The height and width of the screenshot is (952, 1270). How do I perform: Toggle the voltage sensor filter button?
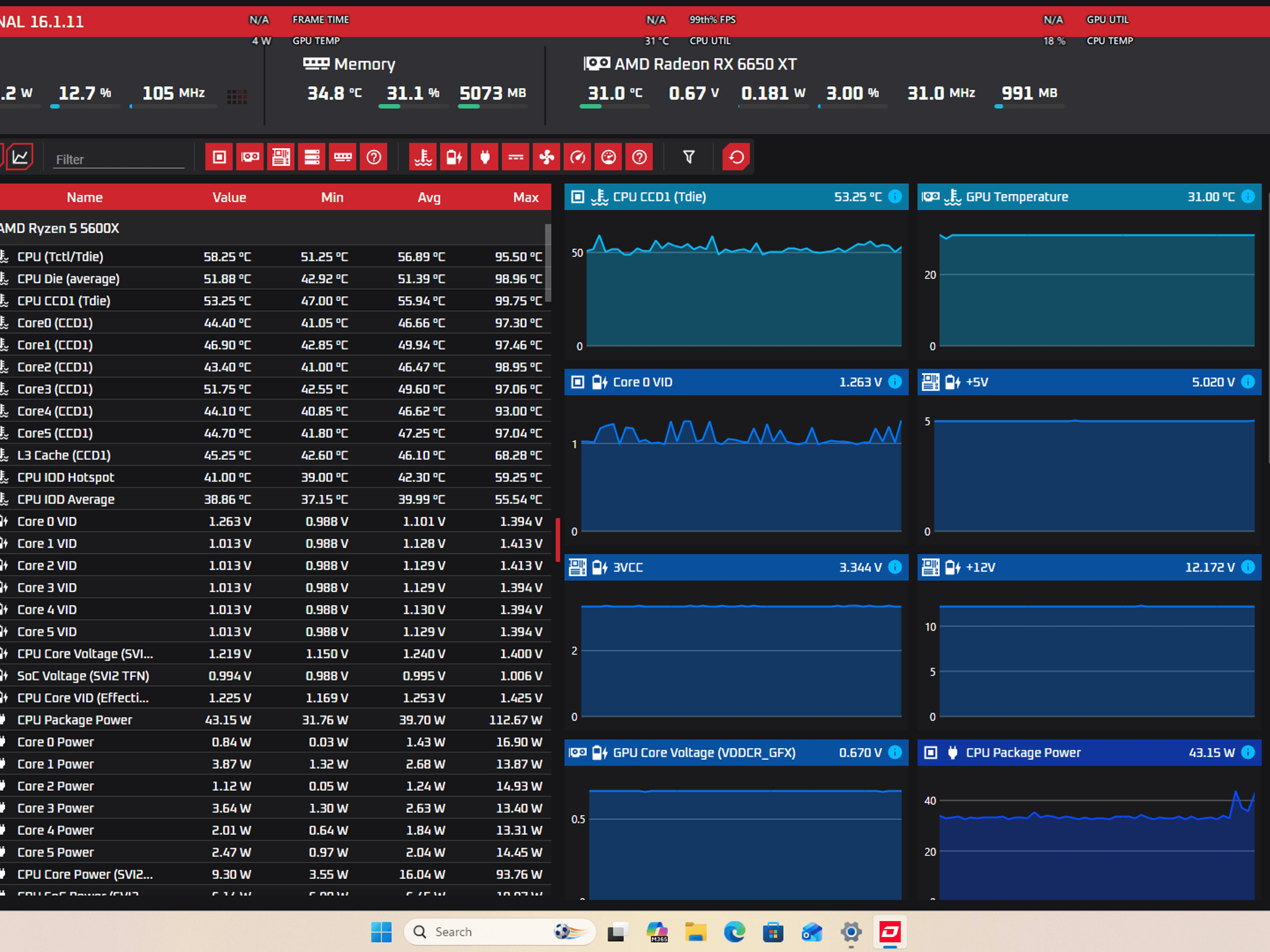click(454, 157)
